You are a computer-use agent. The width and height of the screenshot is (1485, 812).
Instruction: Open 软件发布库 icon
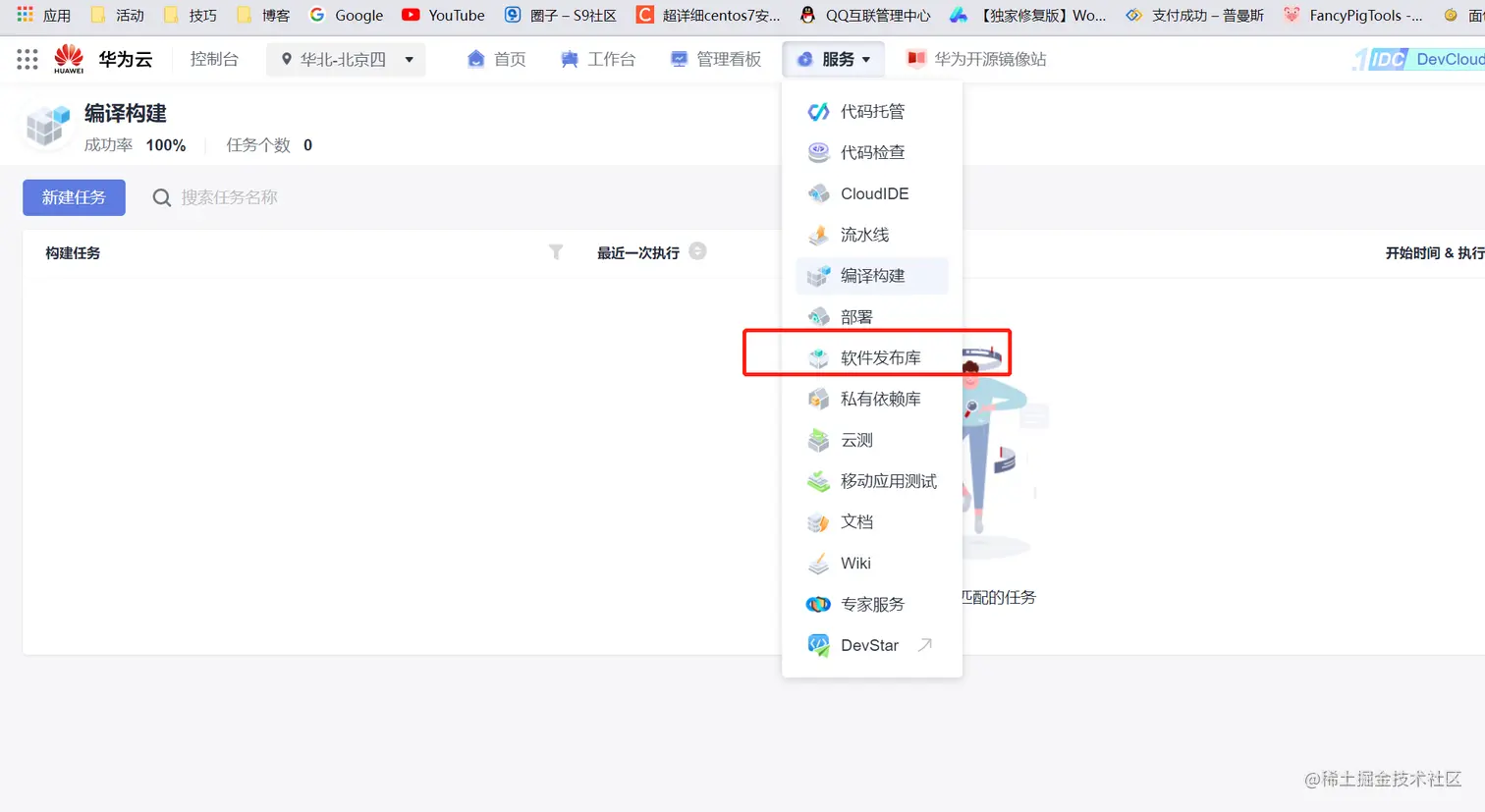point(818,358)
